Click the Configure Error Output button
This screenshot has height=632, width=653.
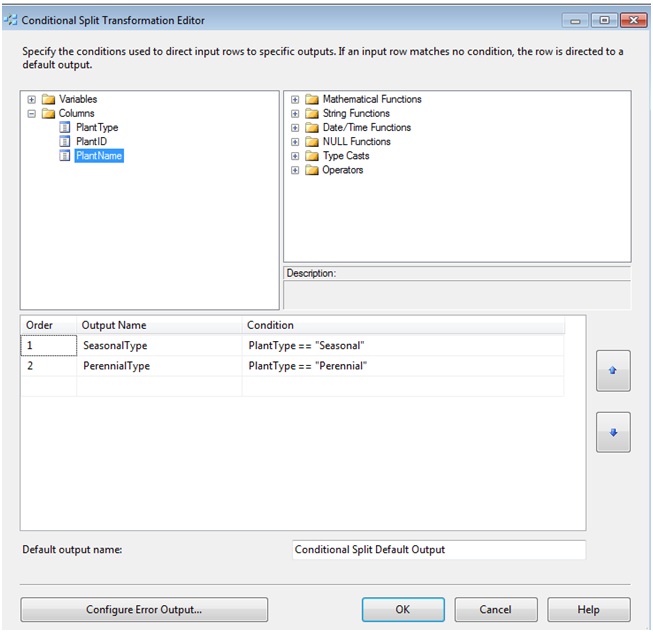click(144, 609)
